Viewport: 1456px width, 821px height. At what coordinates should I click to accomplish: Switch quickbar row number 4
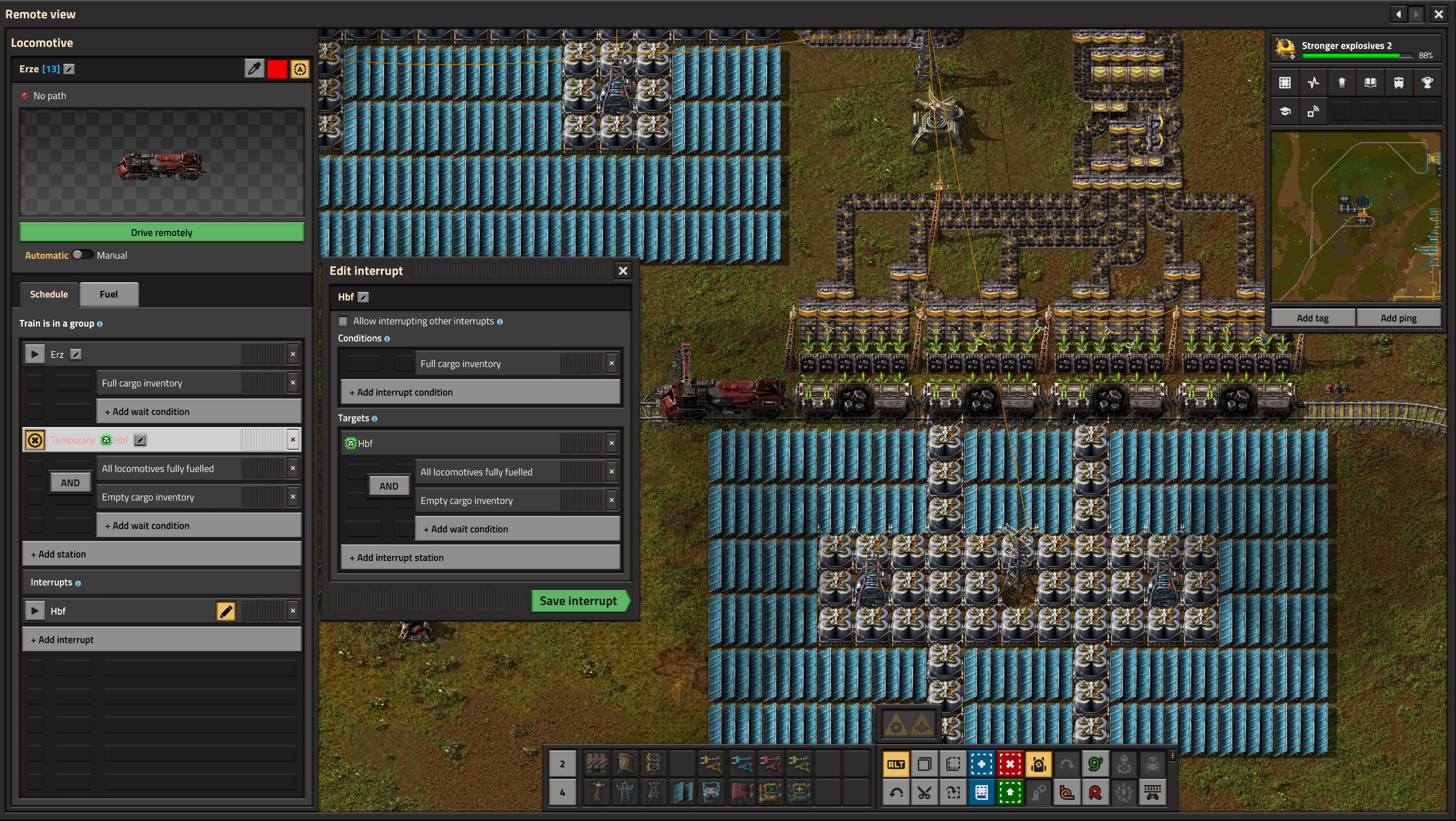tap(562, 792)
